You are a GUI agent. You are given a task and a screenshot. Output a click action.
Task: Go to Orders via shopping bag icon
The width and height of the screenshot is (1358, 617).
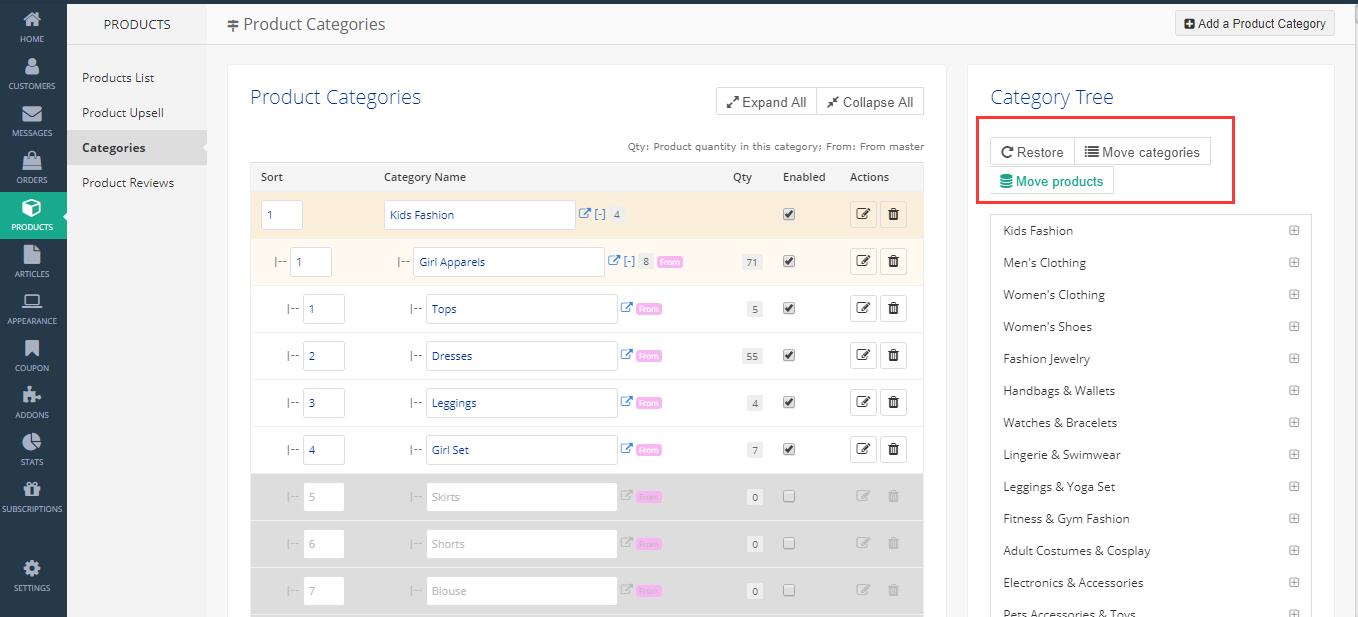point(32,167)
